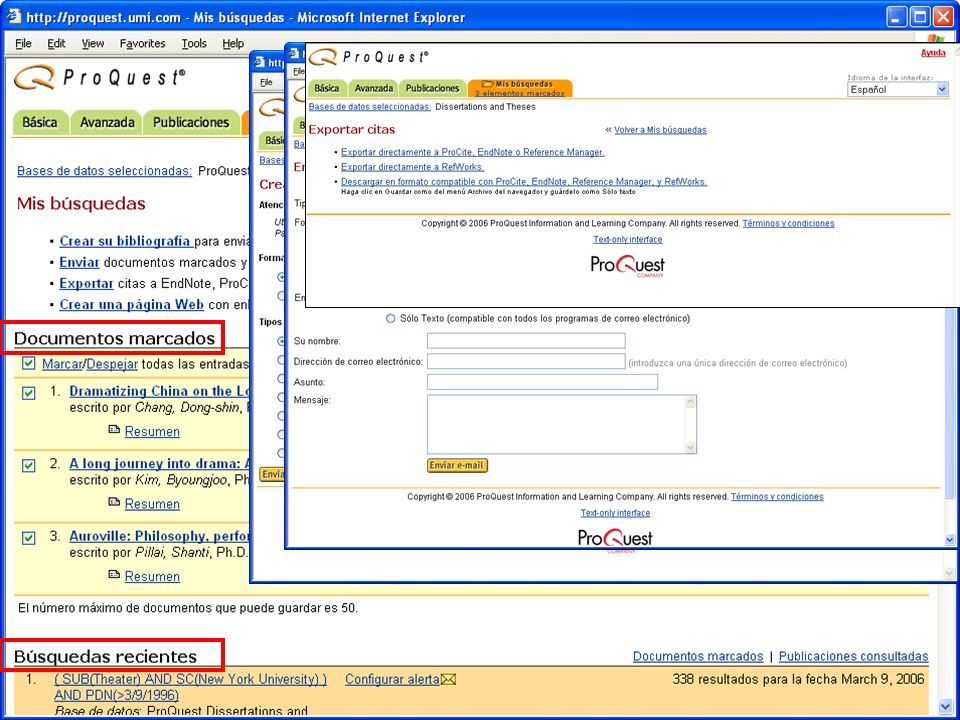
Task: Click the abstract icon beside Resumen for Pillai, Shanti
Action: click(x=114, y=574)
